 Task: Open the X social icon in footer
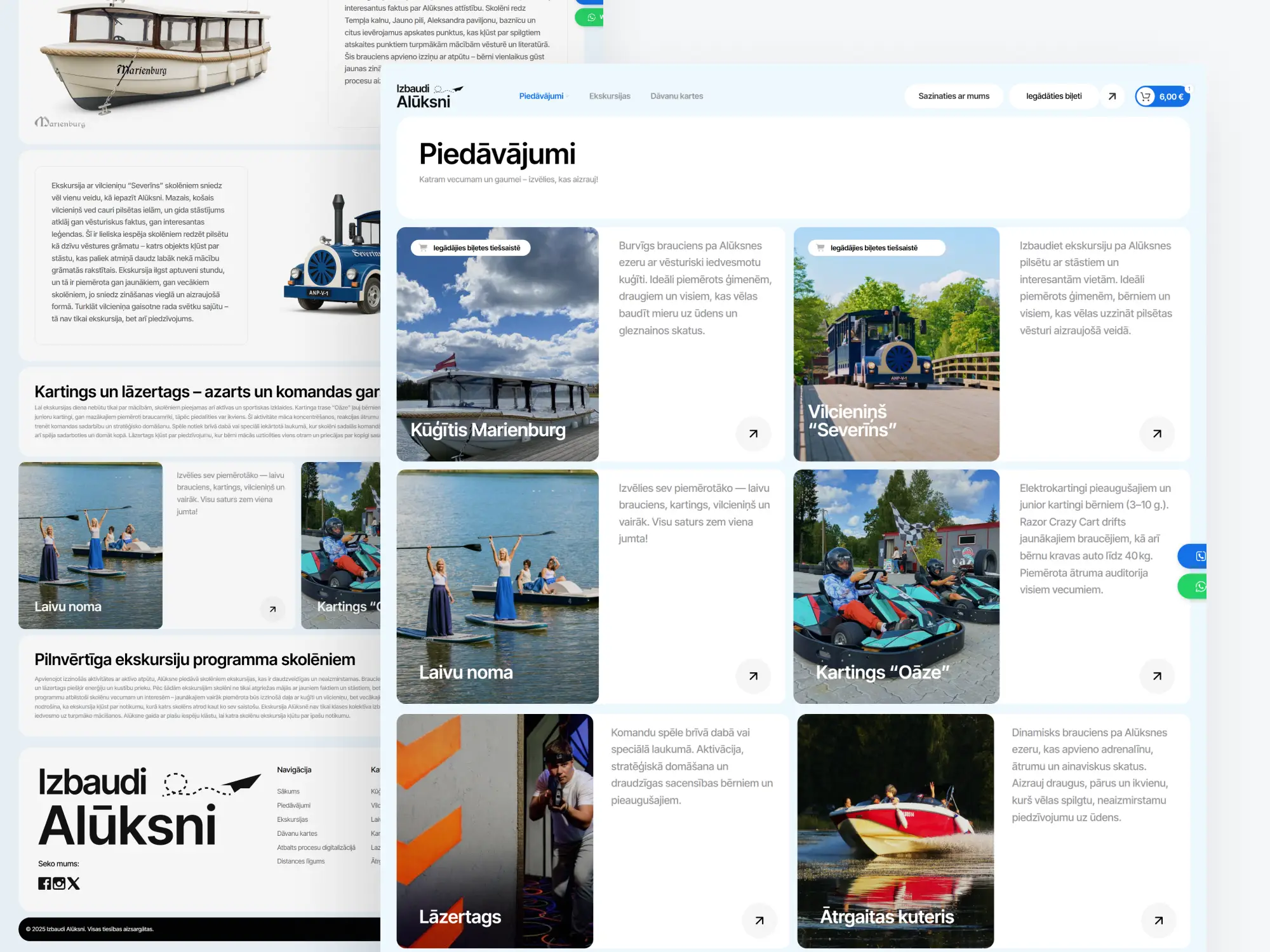tap(74, 883)
